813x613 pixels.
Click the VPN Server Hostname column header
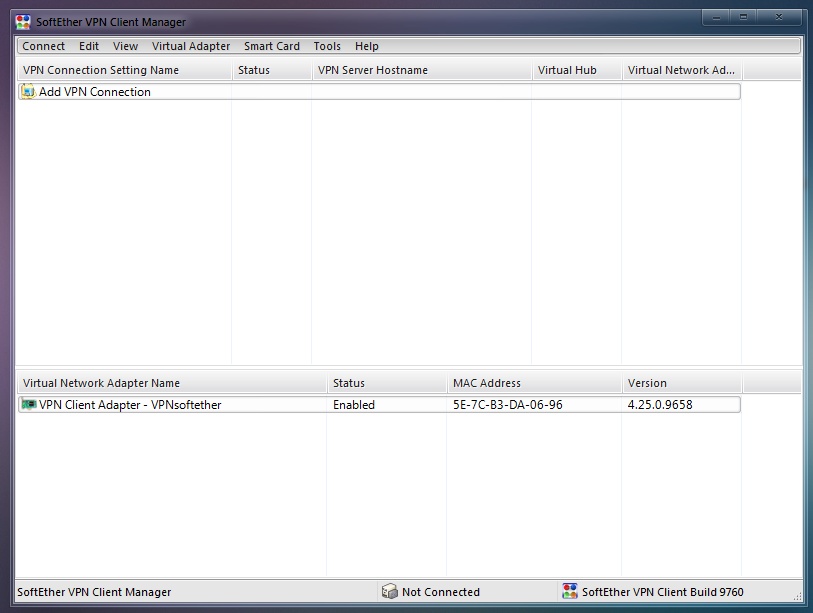point(422,70)
